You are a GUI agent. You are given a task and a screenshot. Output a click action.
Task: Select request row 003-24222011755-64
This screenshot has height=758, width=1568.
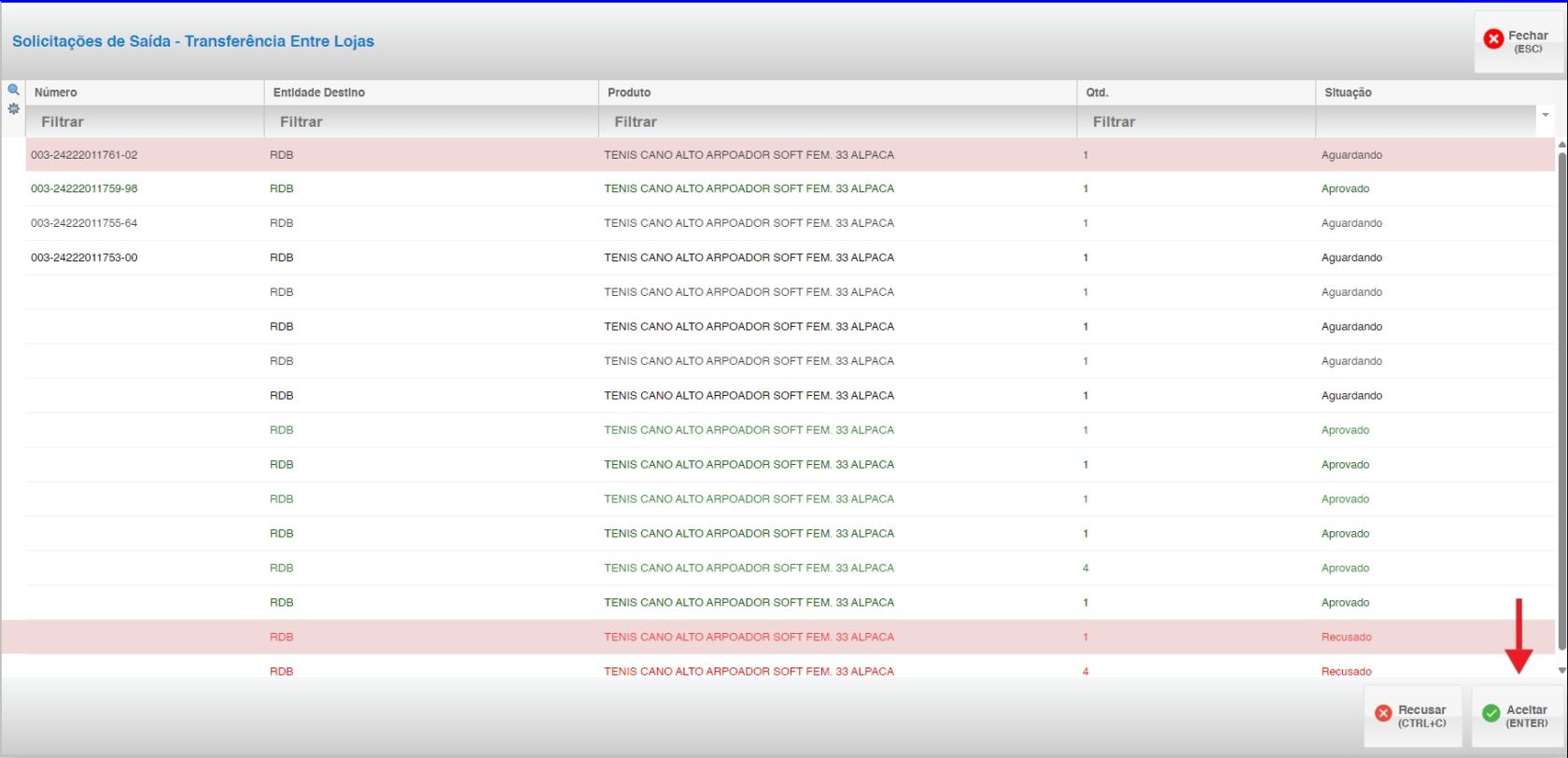[x=84, y=223]
